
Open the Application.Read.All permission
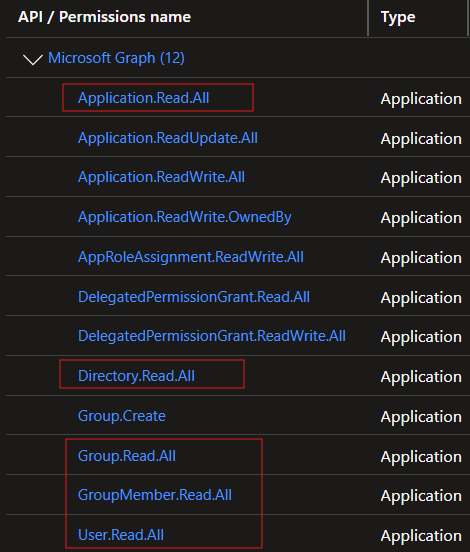click(x=144, y=98)
